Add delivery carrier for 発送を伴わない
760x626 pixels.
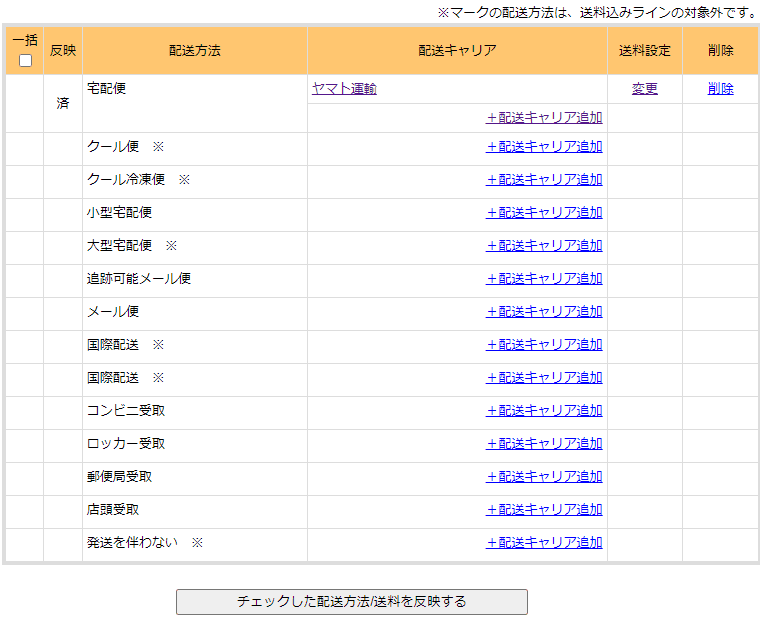(x=544, y=542)
